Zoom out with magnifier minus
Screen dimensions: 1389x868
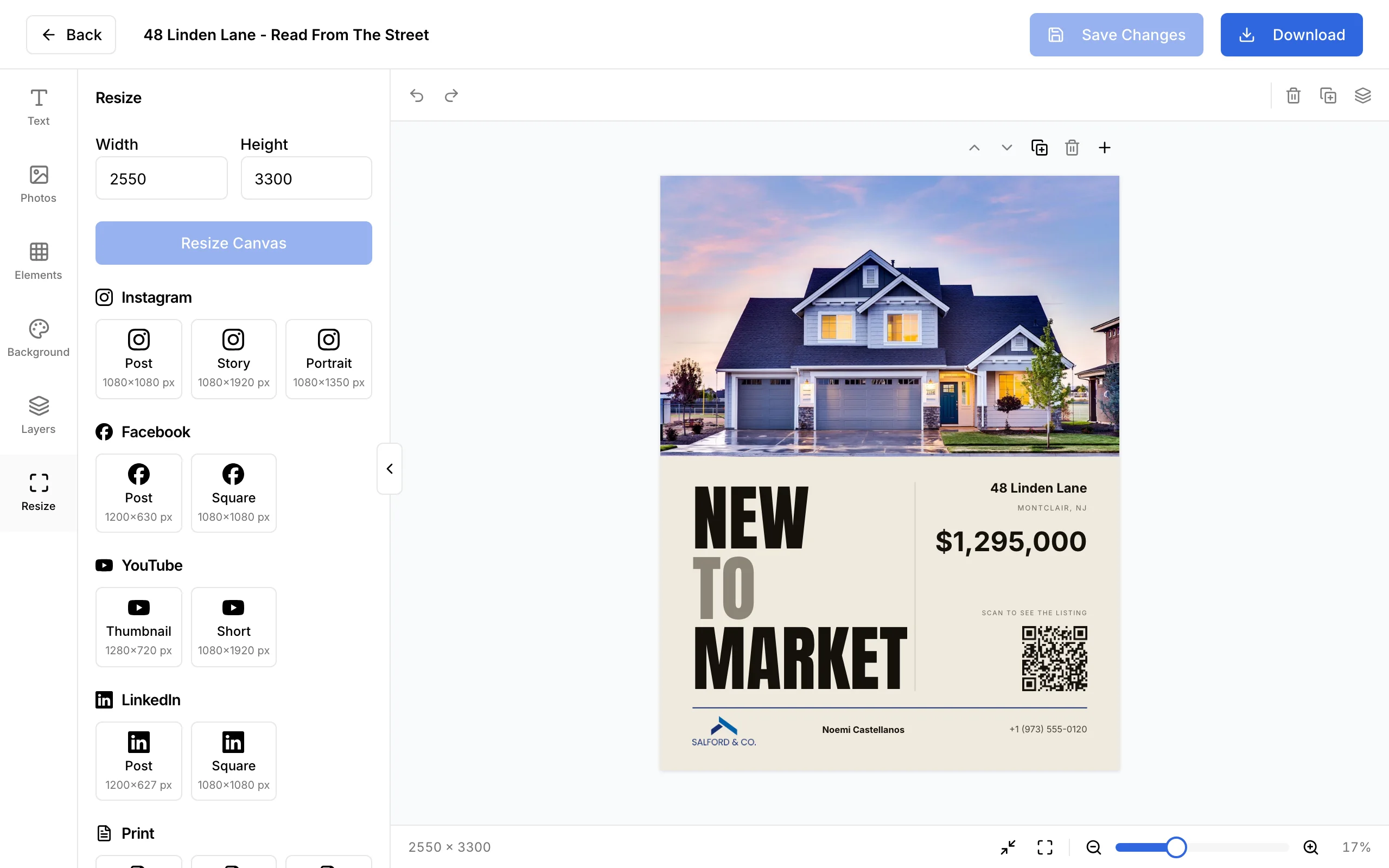[x=1093, y=847]
